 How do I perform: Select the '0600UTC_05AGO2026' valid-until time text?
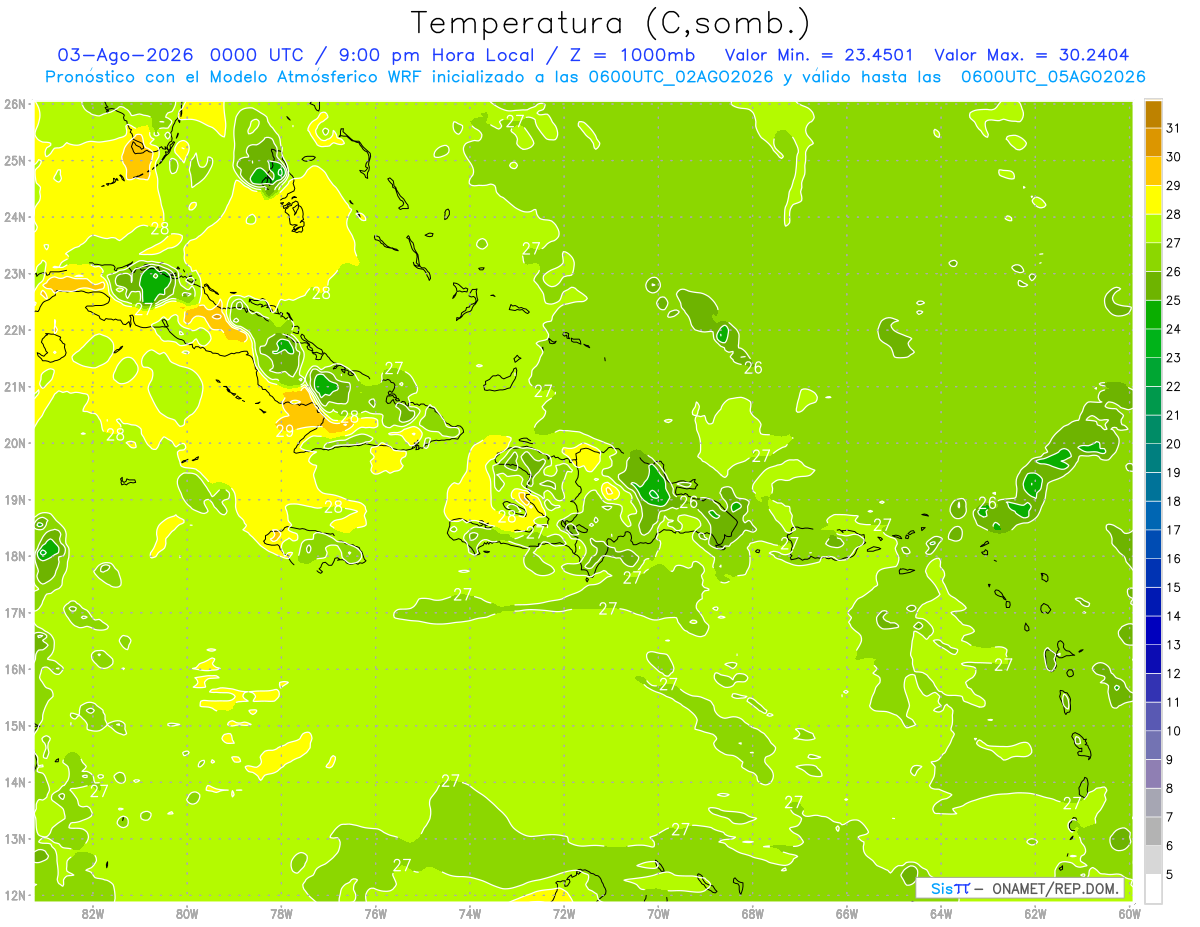pyautogui.click(x=1053, y=77)
